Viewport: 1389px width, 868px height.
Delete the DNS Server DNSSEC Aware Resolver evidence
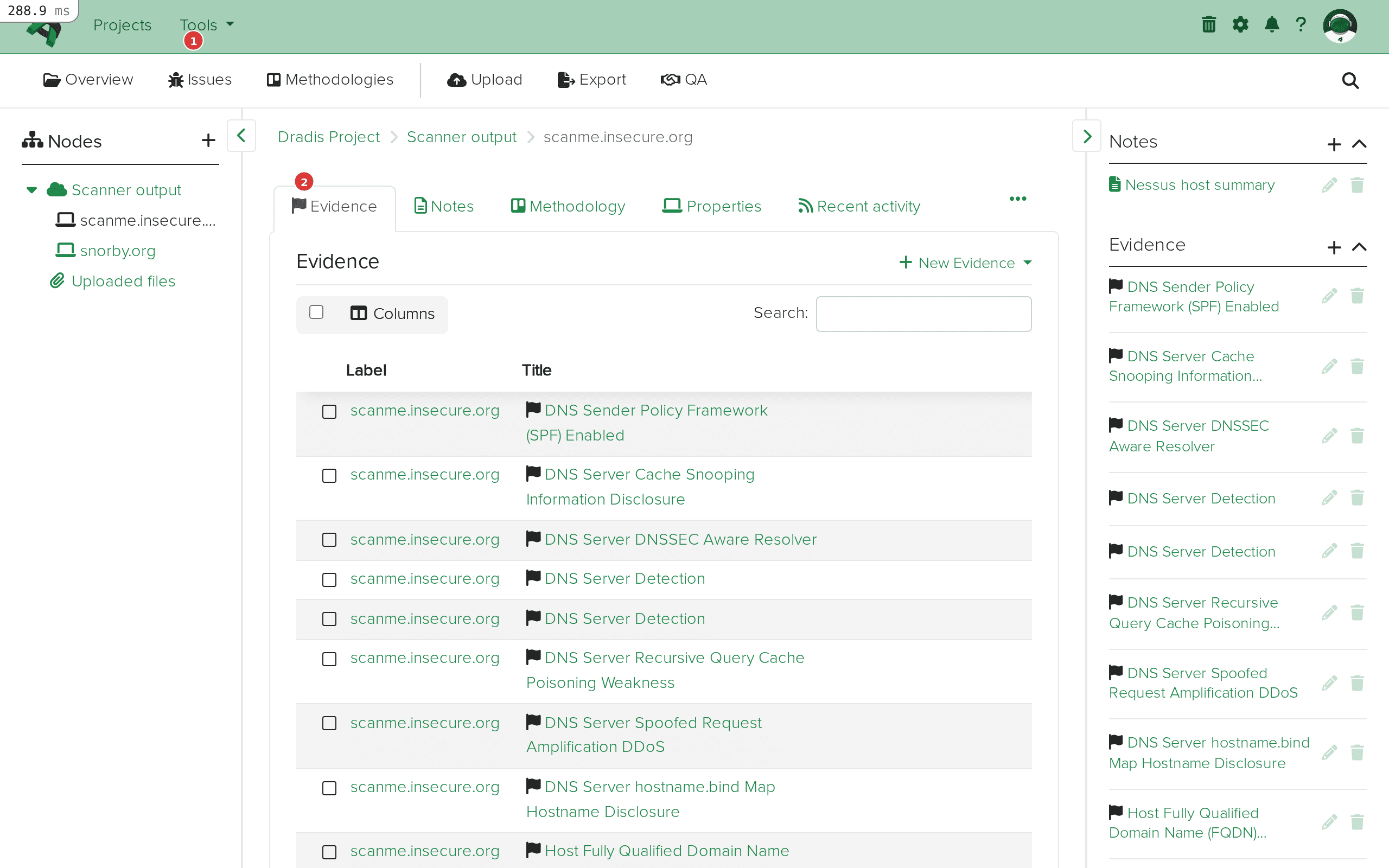pyautogui.click(x=1358, y=436)
